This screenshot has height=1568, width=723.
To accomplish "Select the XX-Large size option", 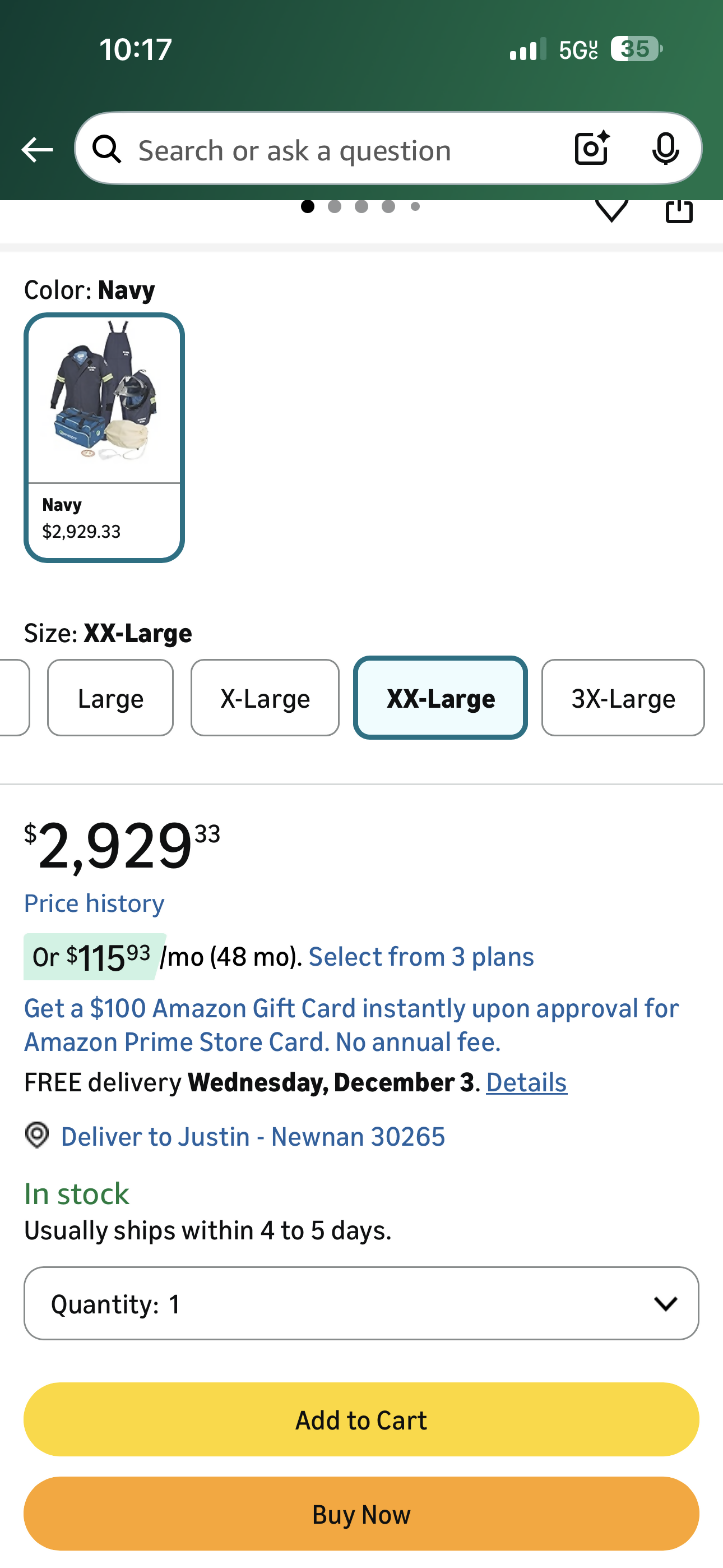I will click(x=440, y=698).
